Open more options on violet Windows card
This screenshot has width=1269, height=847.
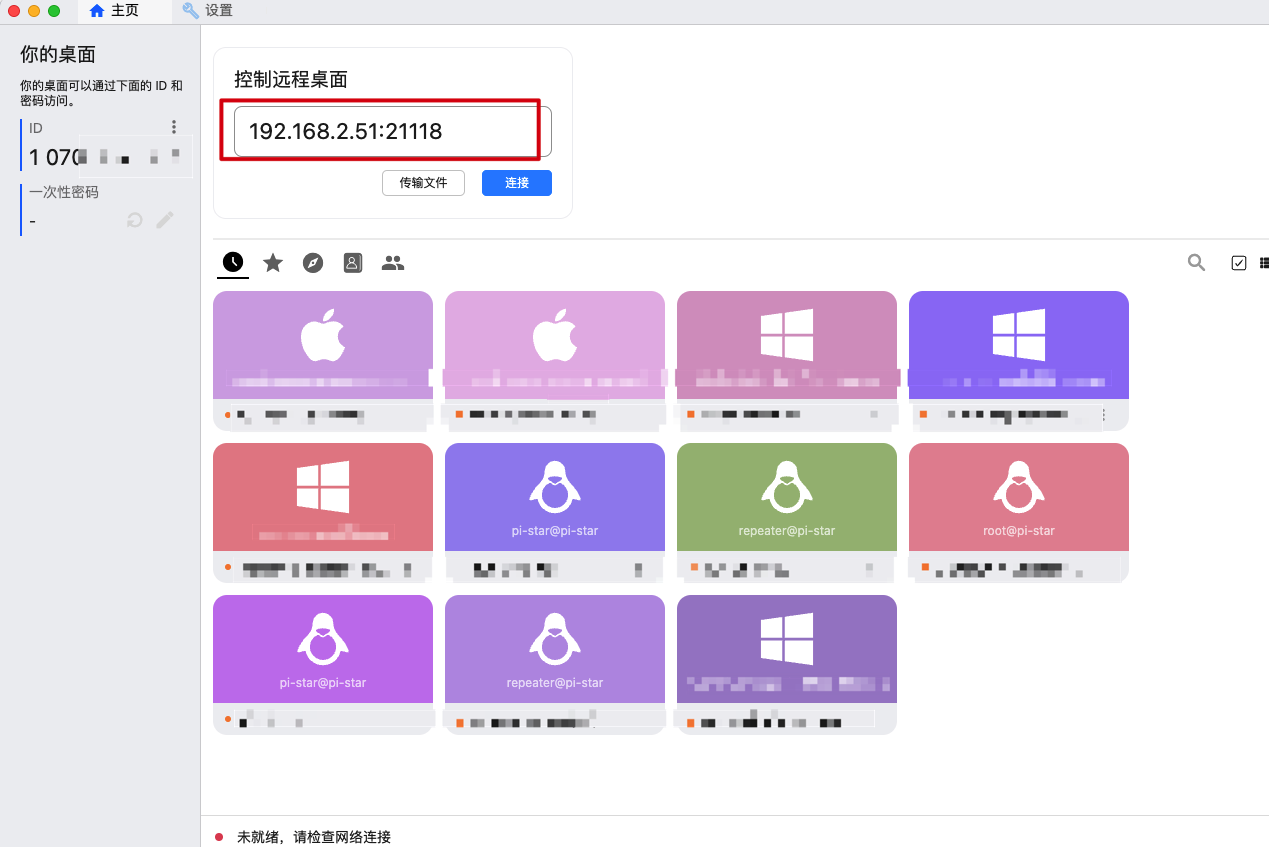[1104, 414]
